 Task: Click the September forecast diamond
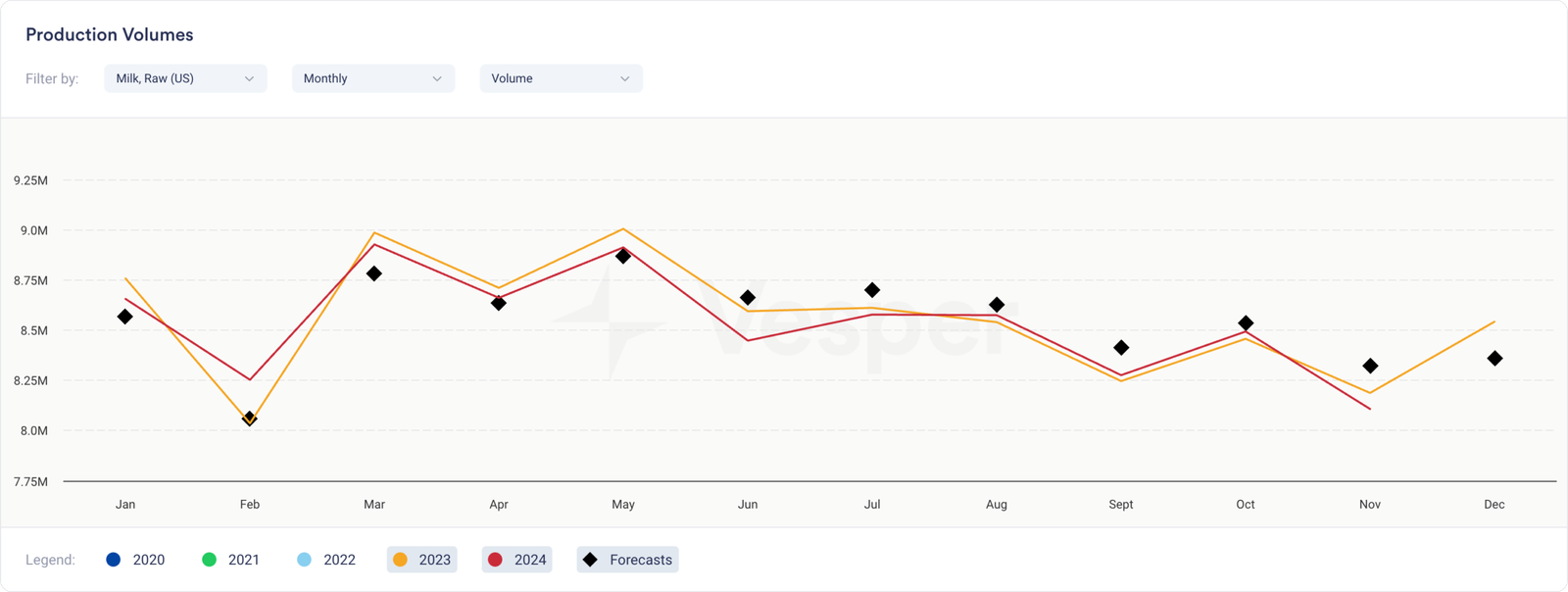tap(1121, 348)
